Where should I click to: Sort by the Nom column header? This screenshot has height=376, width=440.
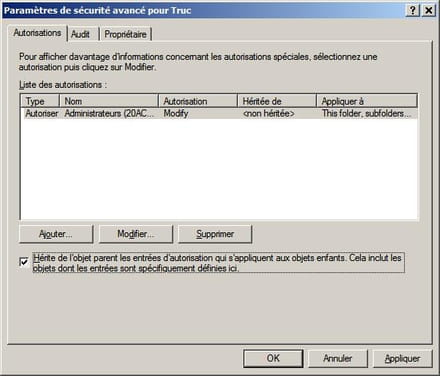click(109, 101)
